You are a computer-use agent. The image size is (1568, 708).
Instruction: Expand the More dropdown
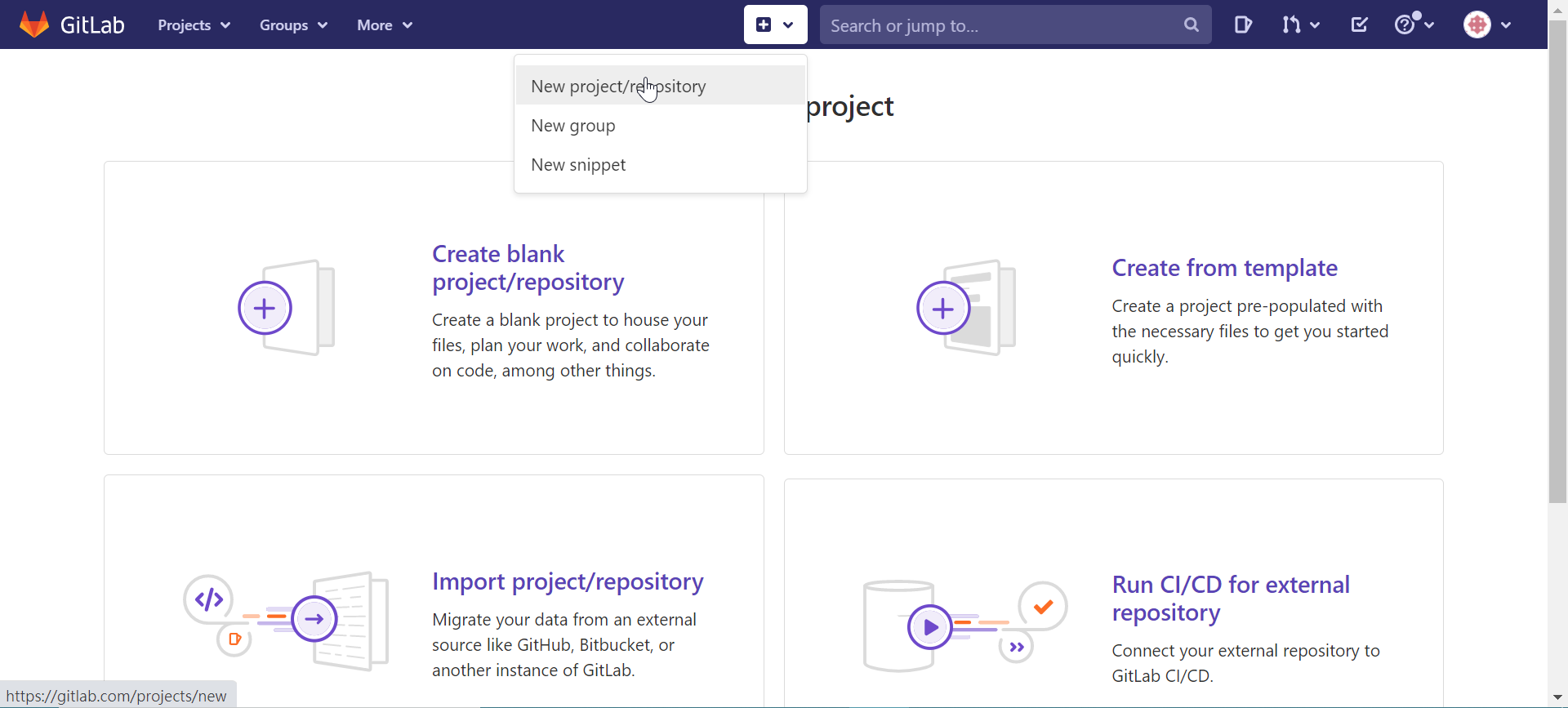pos(385,25)
